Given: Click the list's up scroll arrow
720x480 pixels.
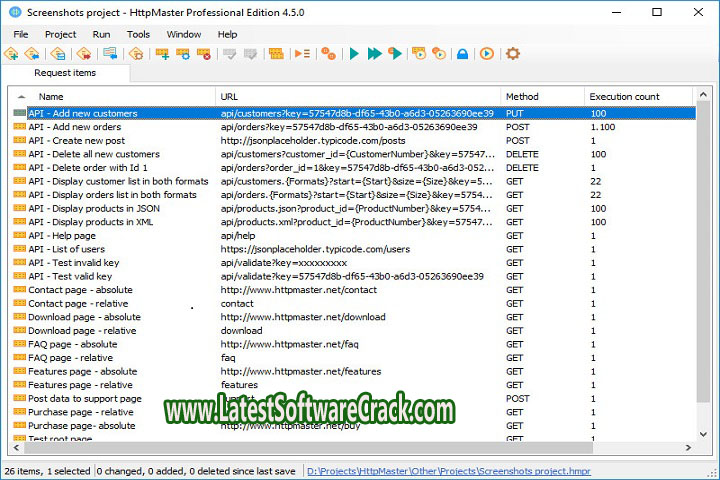Looking at the screenshot, I should 703,95.
